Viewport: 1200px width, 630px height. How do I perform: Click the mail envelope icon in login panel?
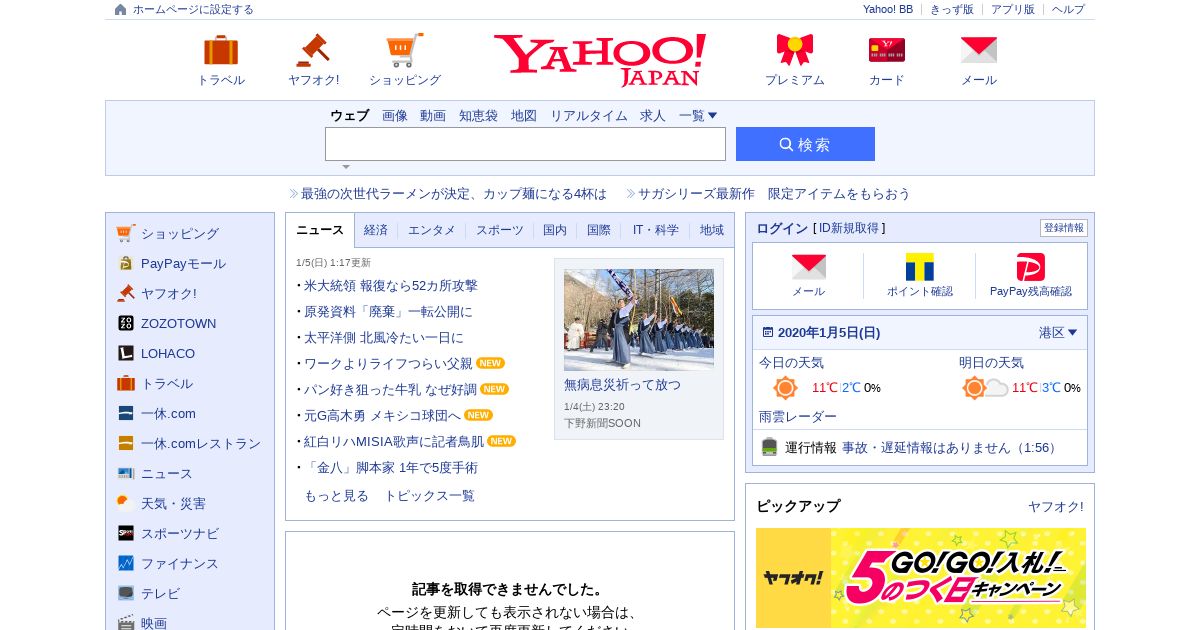click(809, 267)
